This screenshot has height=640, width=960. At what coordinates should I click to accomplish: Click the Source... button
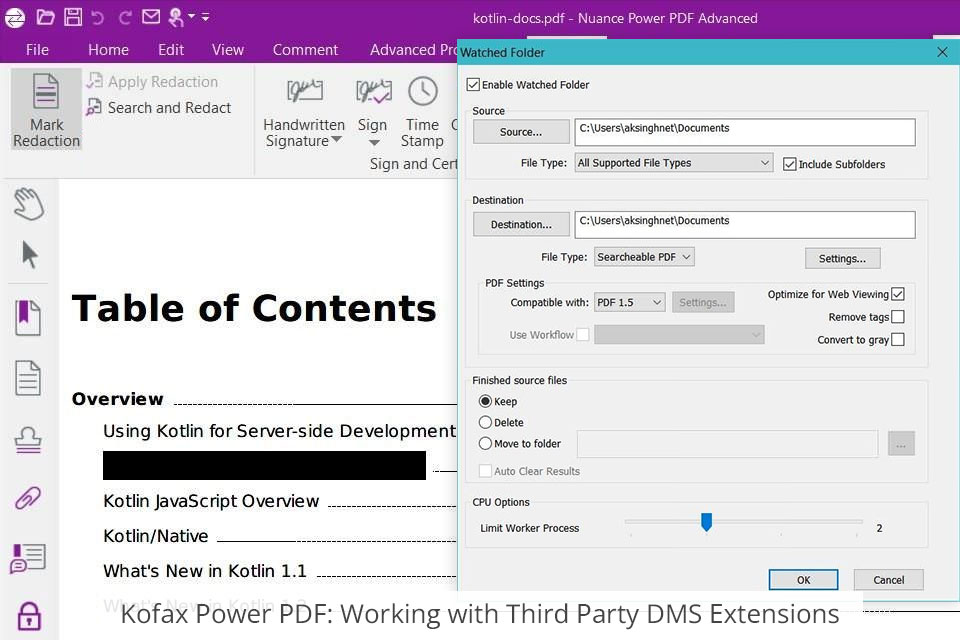521,132
